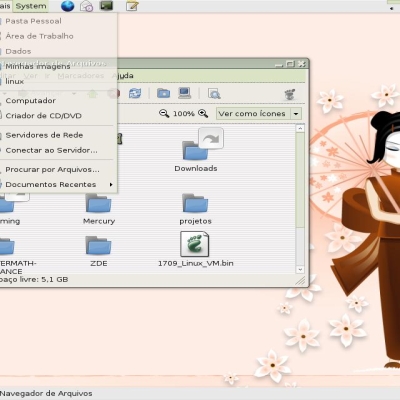Select the Downloads folder icon
The width and height of the screenshot is (400, 400).
195,151
